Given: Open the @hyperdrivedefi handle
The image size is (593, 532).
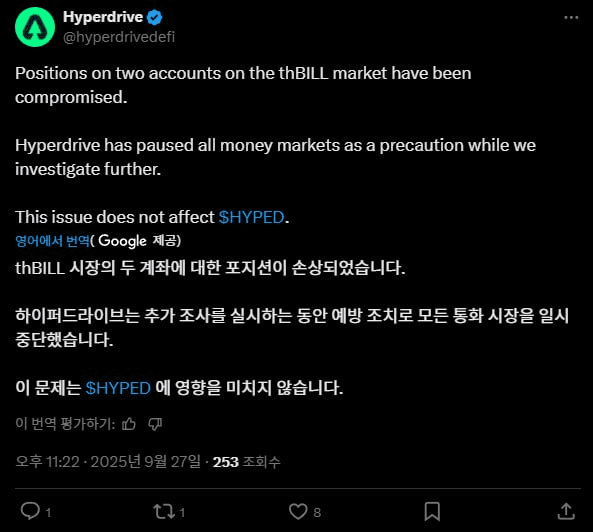Looking at the screenshot, I should tap(119, 37).
